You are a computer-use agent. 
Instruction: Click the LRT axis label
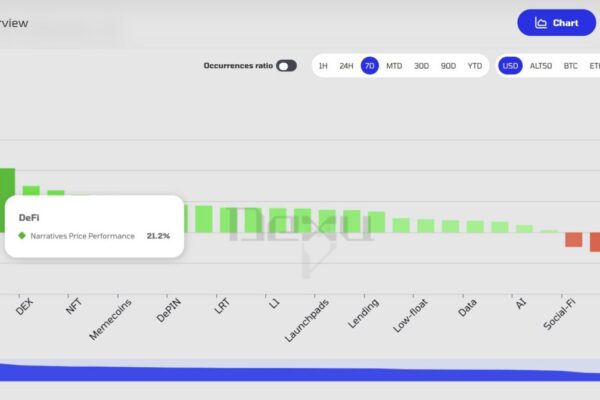[x=222, y=306]
